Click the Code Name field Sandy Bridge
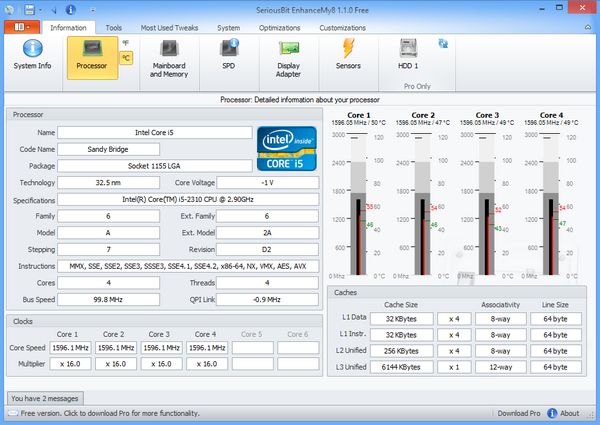600x425 pixels. pos(108,149)
